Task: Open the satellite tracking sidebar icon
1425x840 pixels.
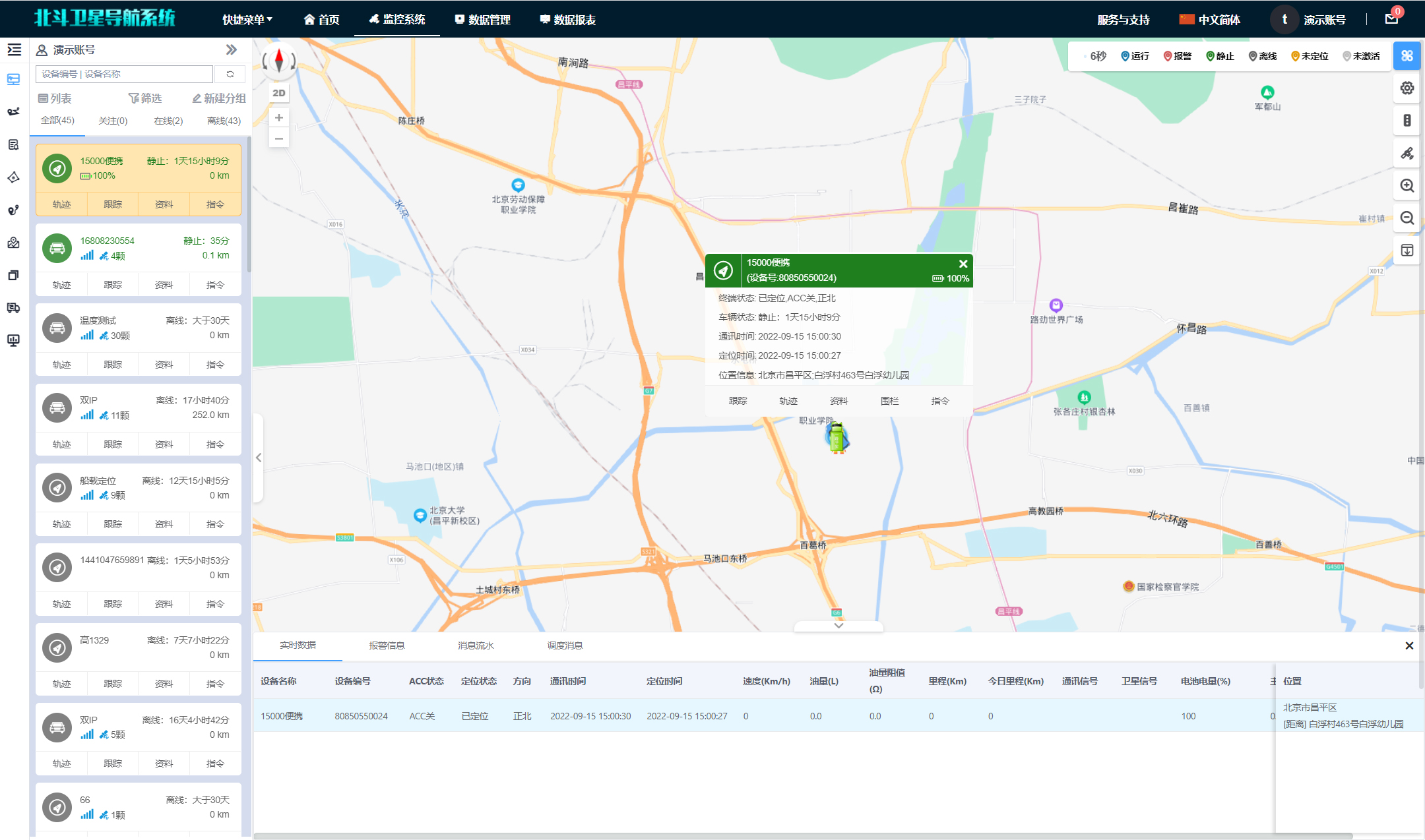Action: tap(14, 111)
